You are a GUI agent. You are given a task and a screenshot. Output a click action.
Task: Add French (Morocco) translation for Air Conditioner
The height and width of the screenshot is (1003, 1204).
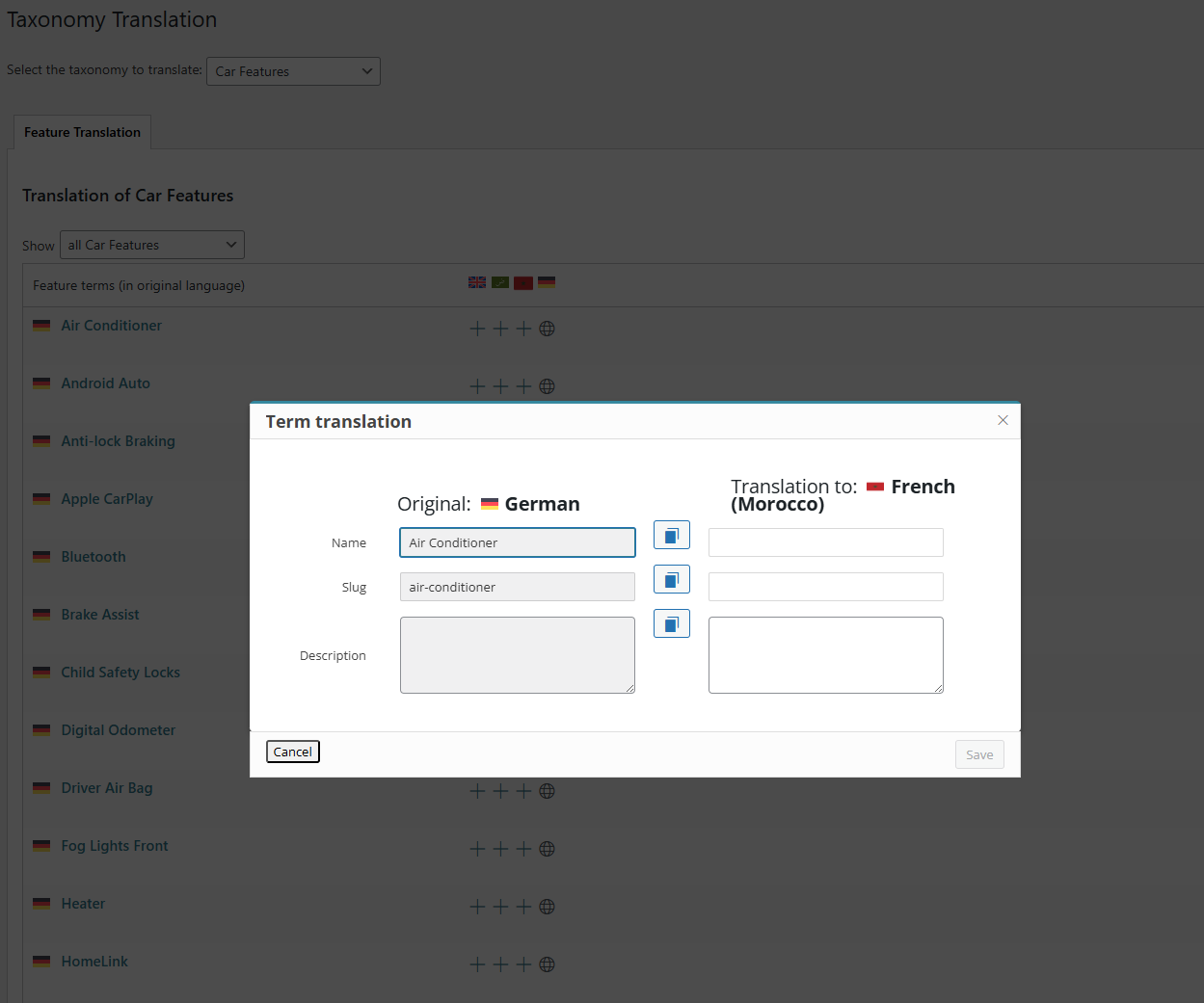(523, 329)
